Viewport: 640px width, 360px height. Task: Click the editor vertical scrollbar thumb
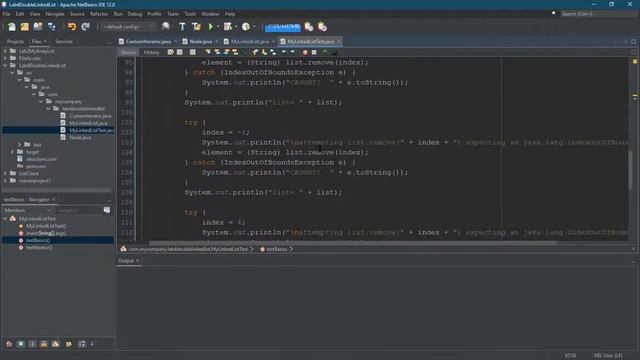(631, 169)
